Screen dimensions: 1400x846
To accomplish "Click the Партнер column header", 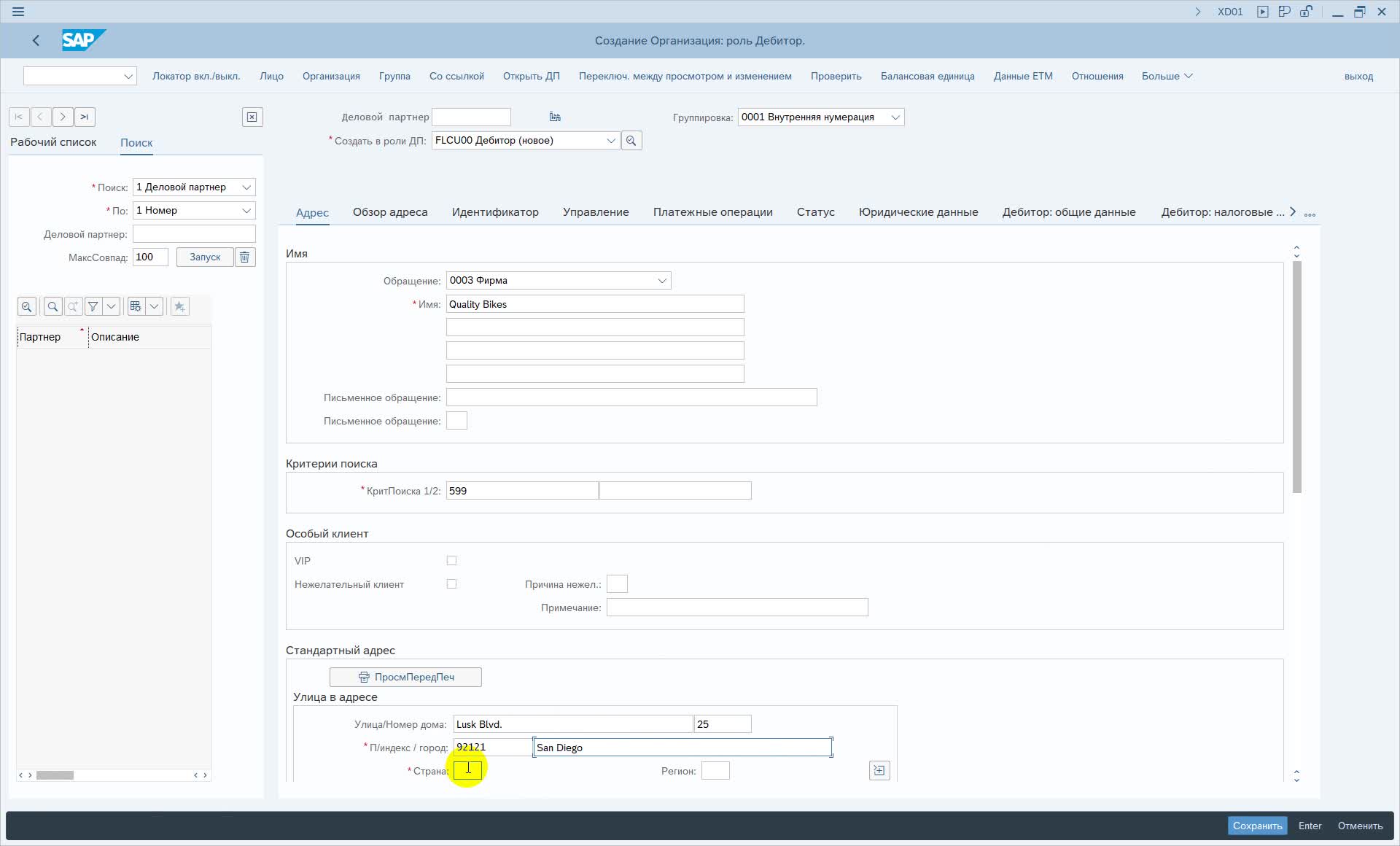I will pos(51,337).
